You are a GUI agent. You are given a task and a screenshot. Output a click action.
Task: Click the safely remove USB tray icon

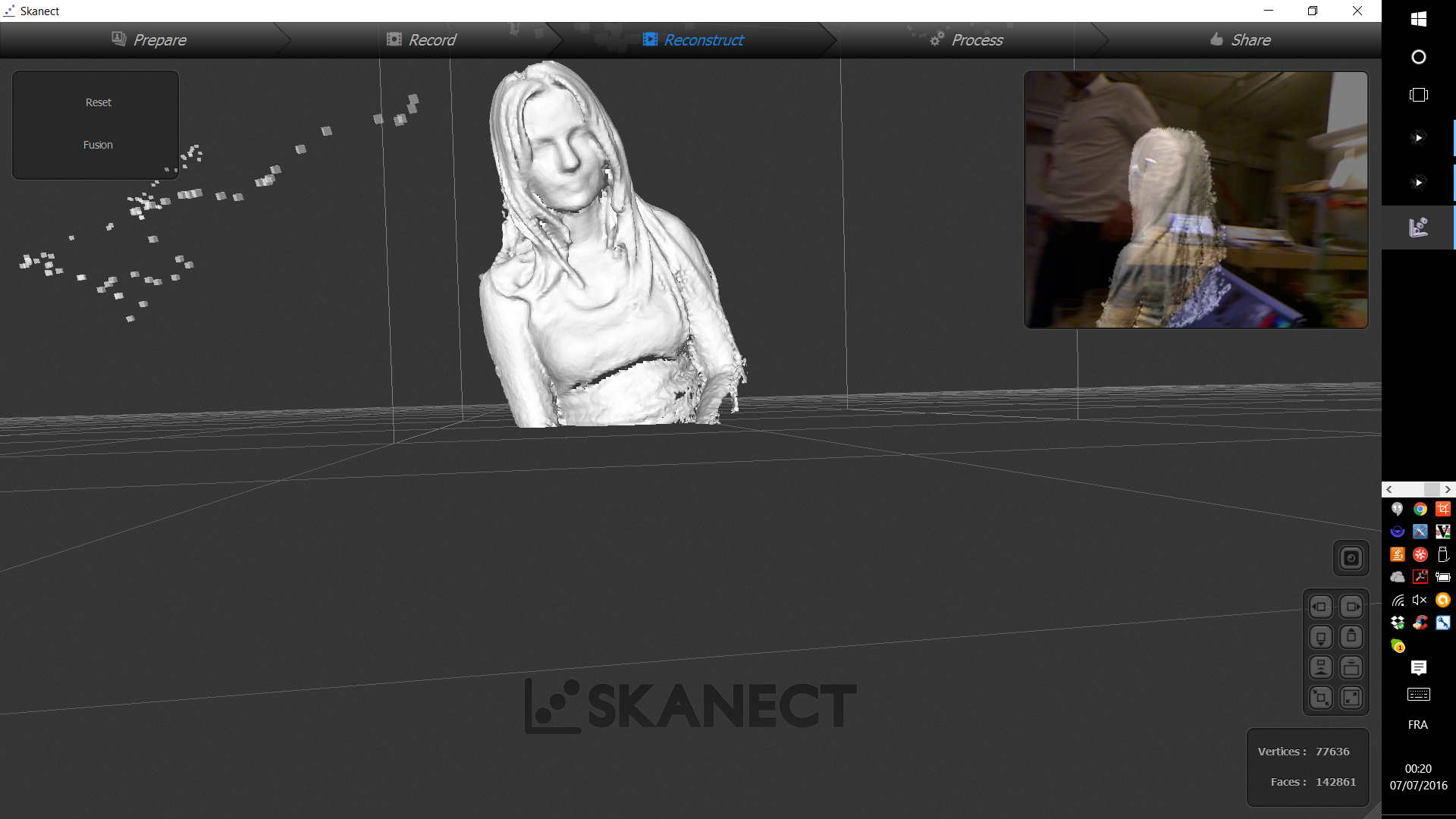tap(1442, 554)
